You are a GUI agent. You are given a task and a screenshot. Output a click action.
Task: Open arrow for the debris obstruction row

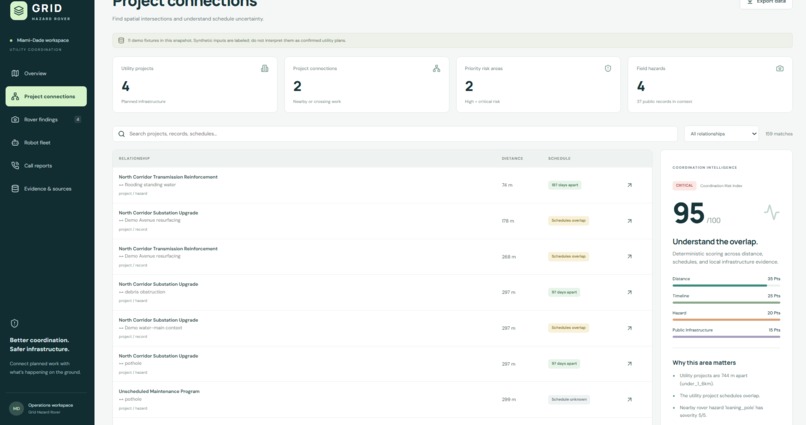pyautogui.click(x=629, y=292)
